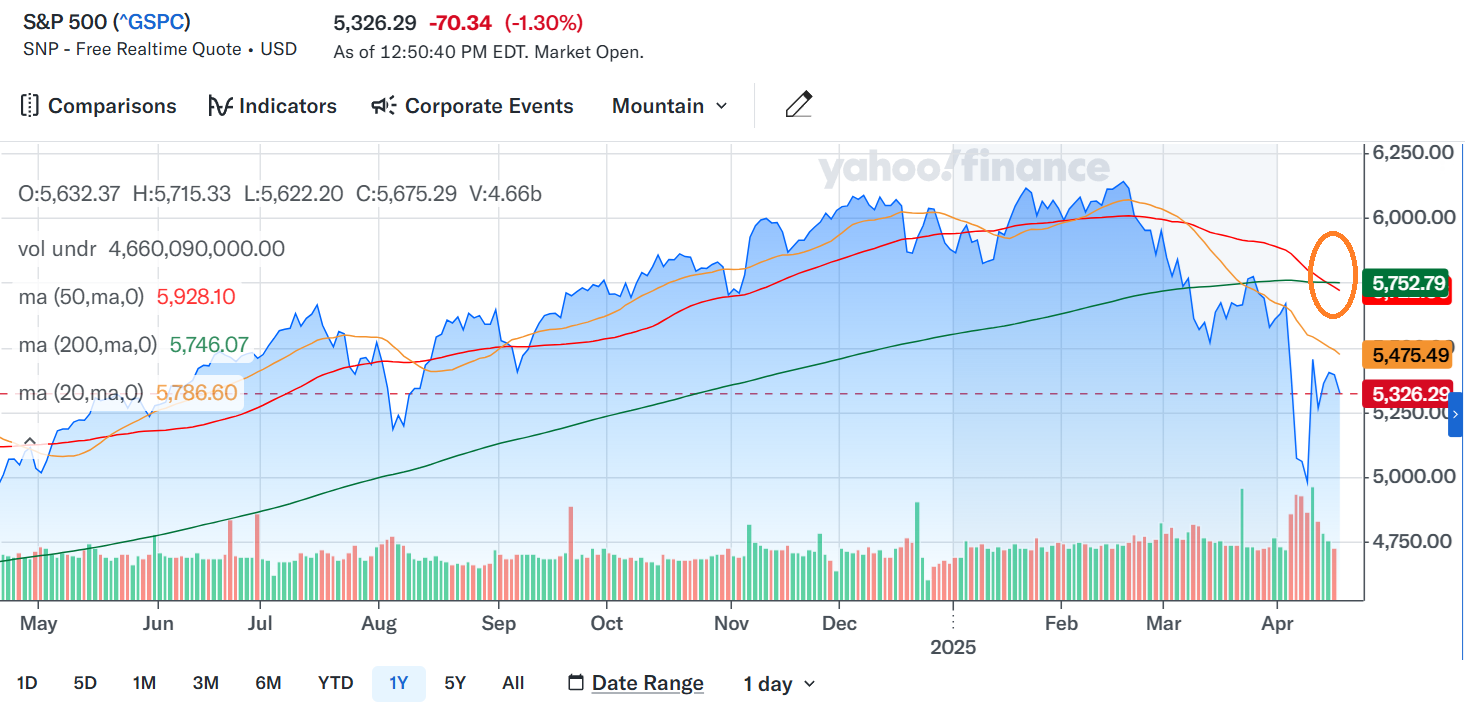Open the 1 day interval dropdown
This screenshot has width=1465, height=704.
pos(779,684)
